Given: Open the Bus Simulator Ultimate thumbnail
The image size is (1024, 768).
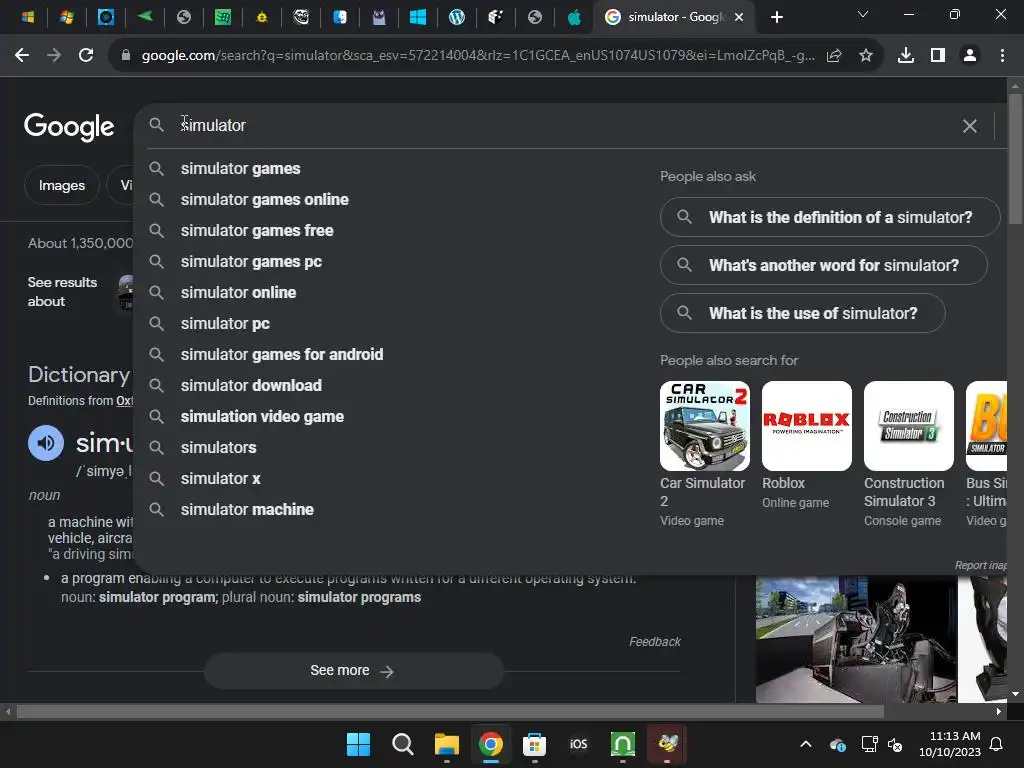Looking at the screenshot, I should pos(986,426).
